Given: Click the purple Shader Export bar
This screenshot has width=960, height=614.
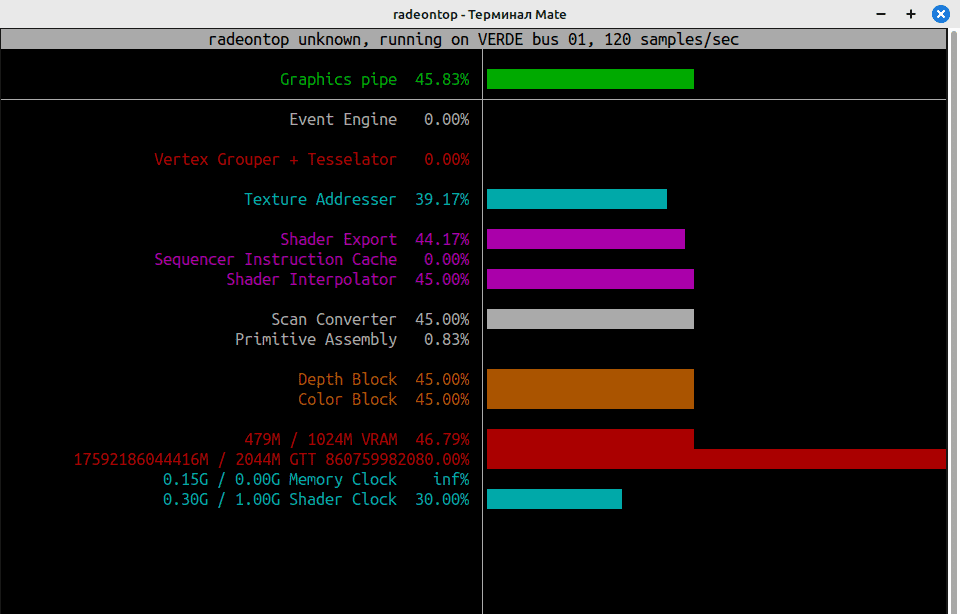Looking at the screenshot, I should click(x=585, y=239).
